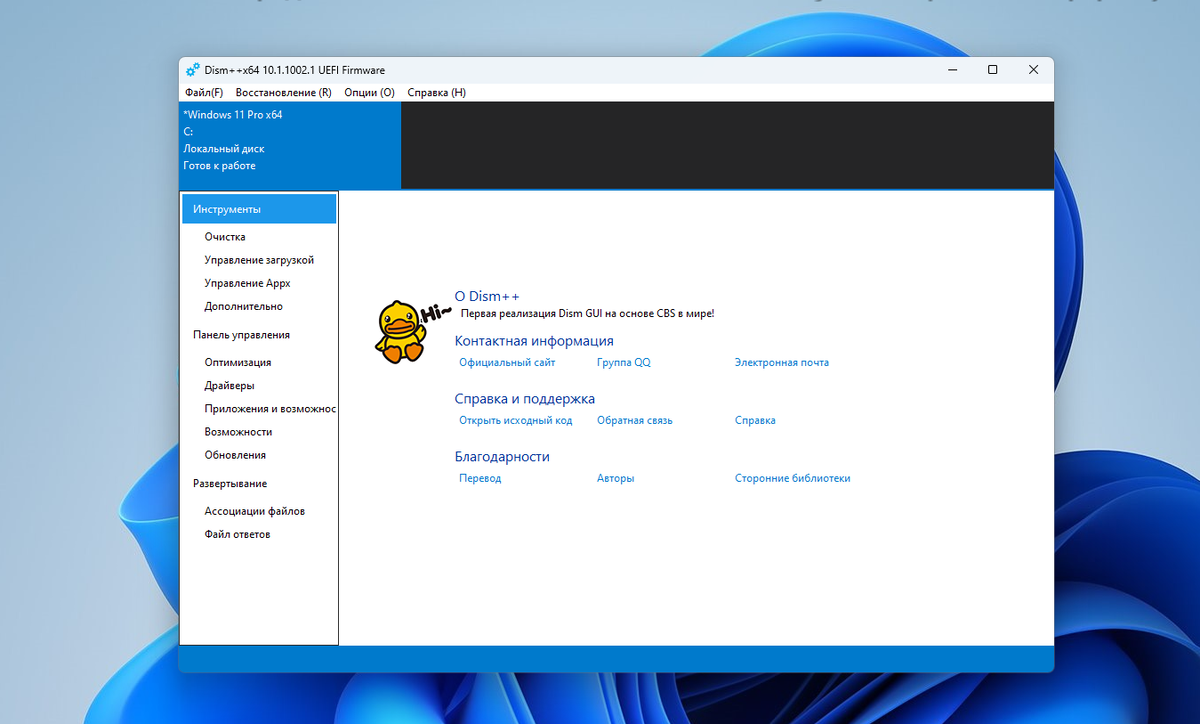Click the Dism++ gear icon in title bar
1200x724 pixels.
click(192, 70)
